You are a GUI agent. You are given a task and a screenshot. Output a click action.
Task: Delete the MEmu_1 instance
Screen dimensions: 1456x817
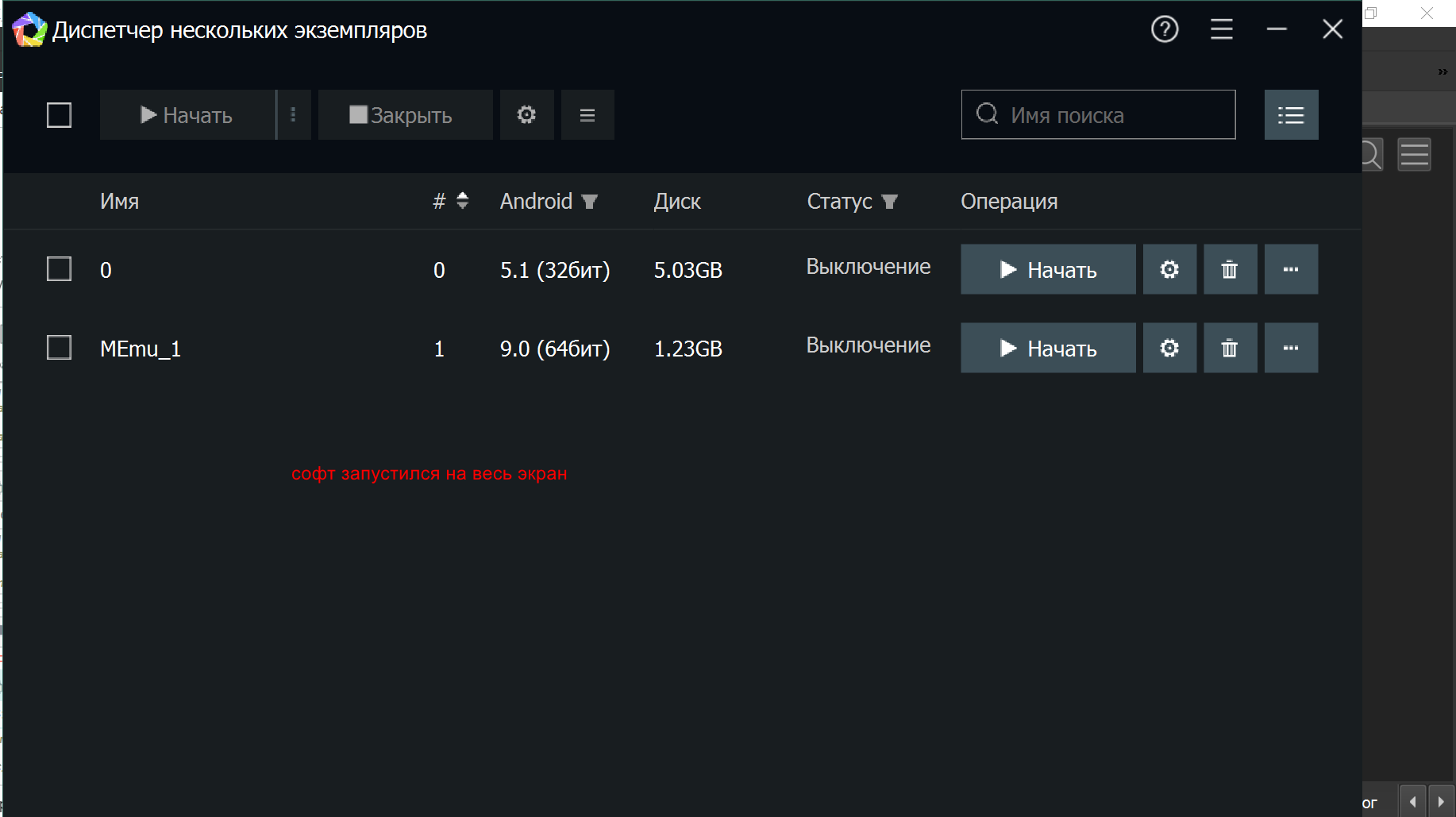[1230, 348]
